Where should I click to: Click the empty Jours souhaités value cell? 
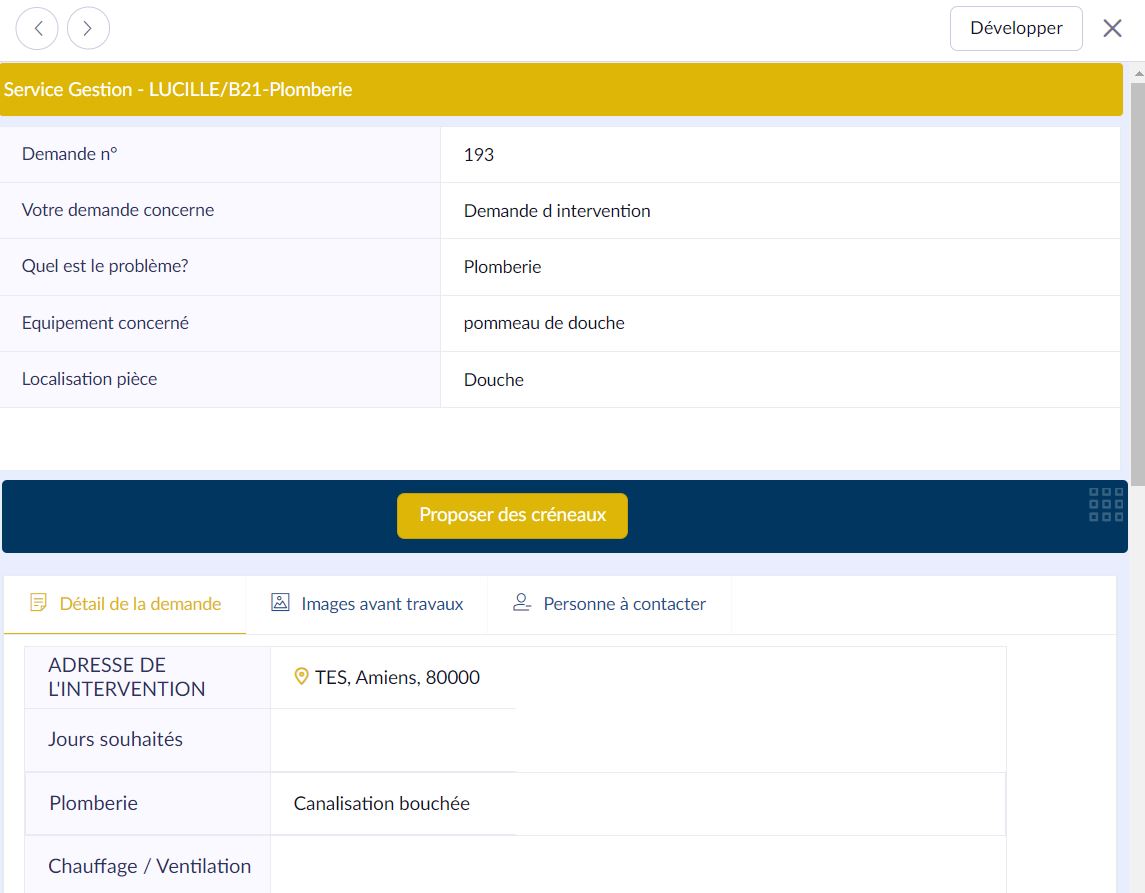pos(392,740)
